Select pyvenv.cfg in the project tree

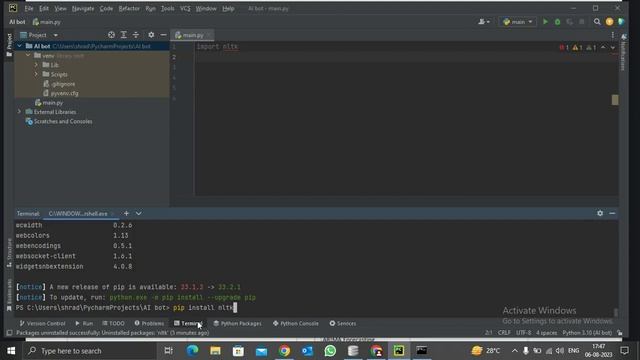(x=60, y=93)
